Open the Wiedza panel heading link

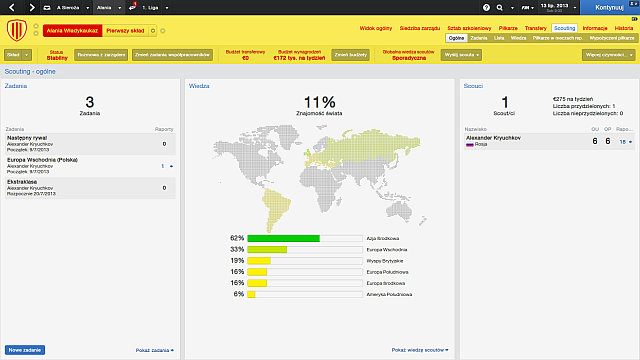[199, 86]
